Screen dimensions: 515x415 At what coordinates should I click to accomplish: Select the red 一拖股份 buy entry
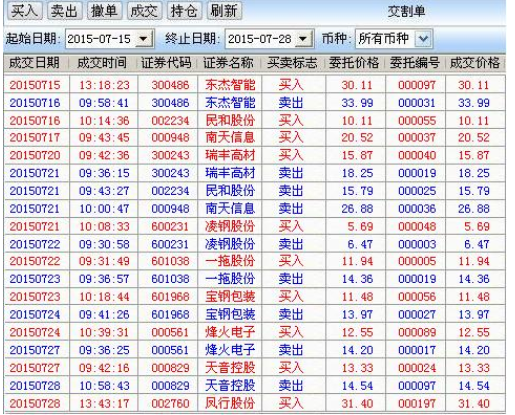tap(230, 261)
